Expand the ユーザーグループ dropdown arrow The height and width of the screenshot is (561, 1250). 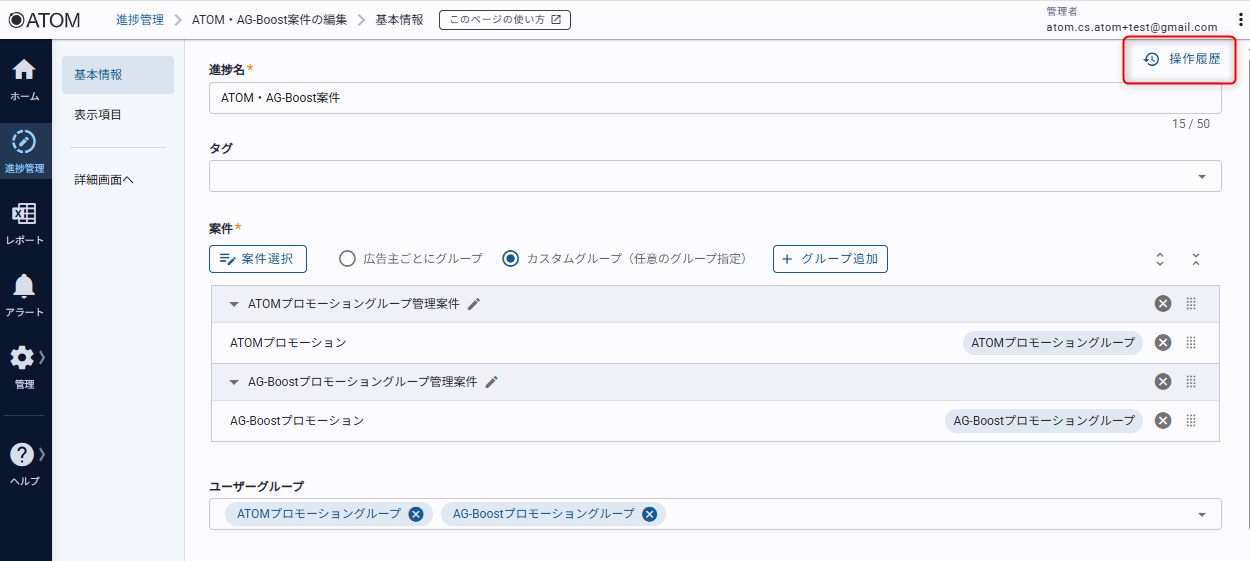1201,514
